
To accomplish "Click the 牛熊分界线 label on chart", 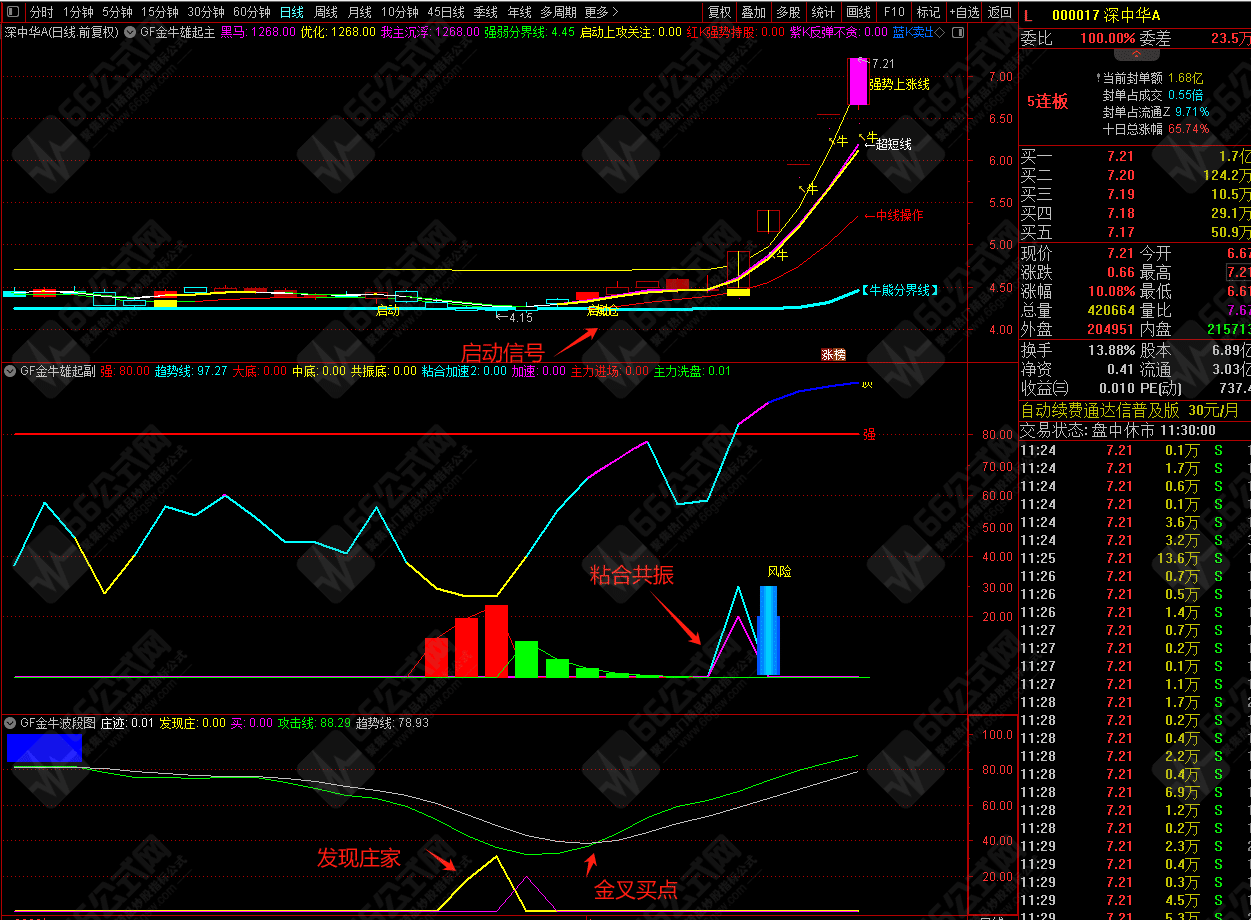I will 899,290.
